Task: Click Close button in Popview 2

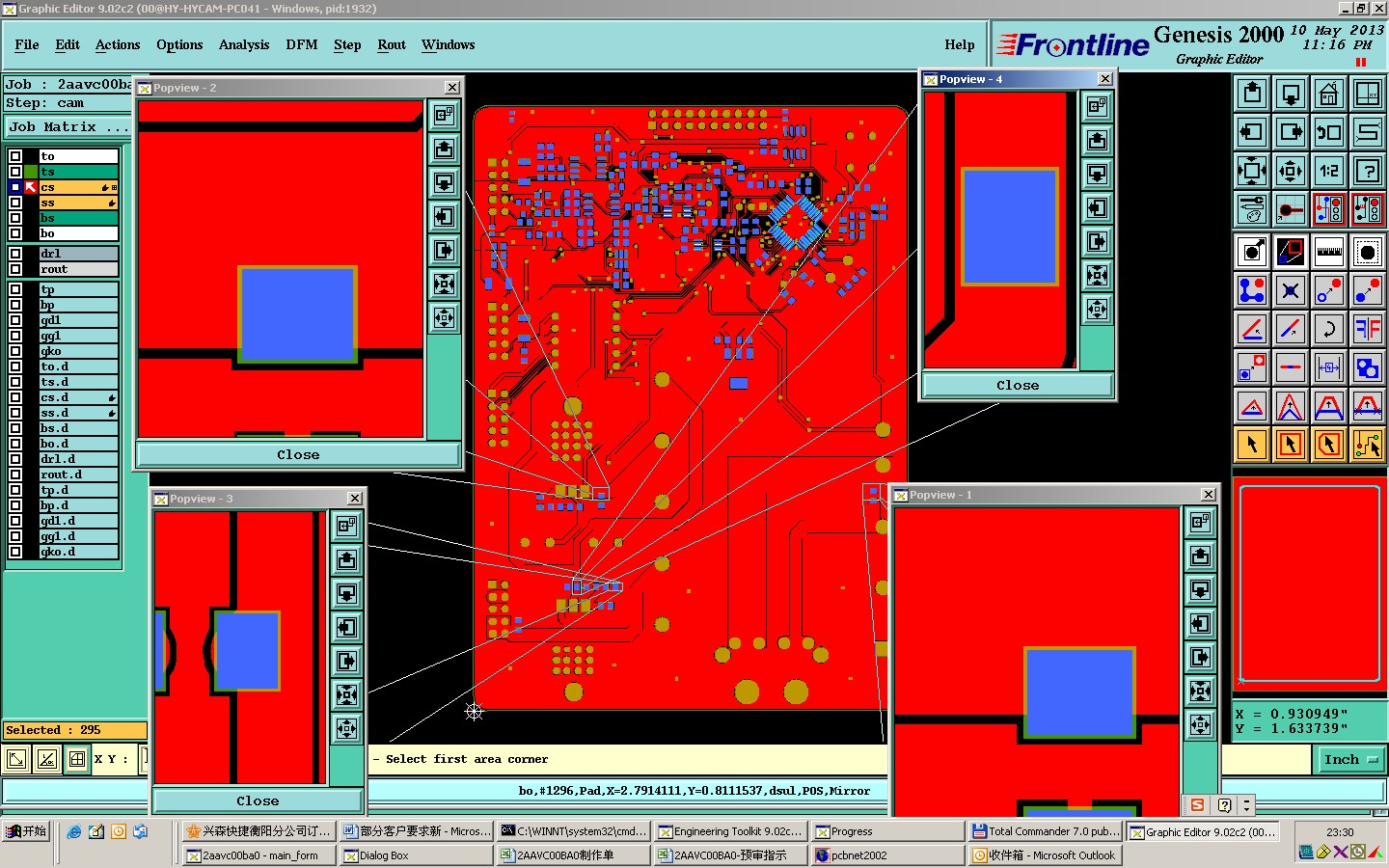Action: coord(298,454)
